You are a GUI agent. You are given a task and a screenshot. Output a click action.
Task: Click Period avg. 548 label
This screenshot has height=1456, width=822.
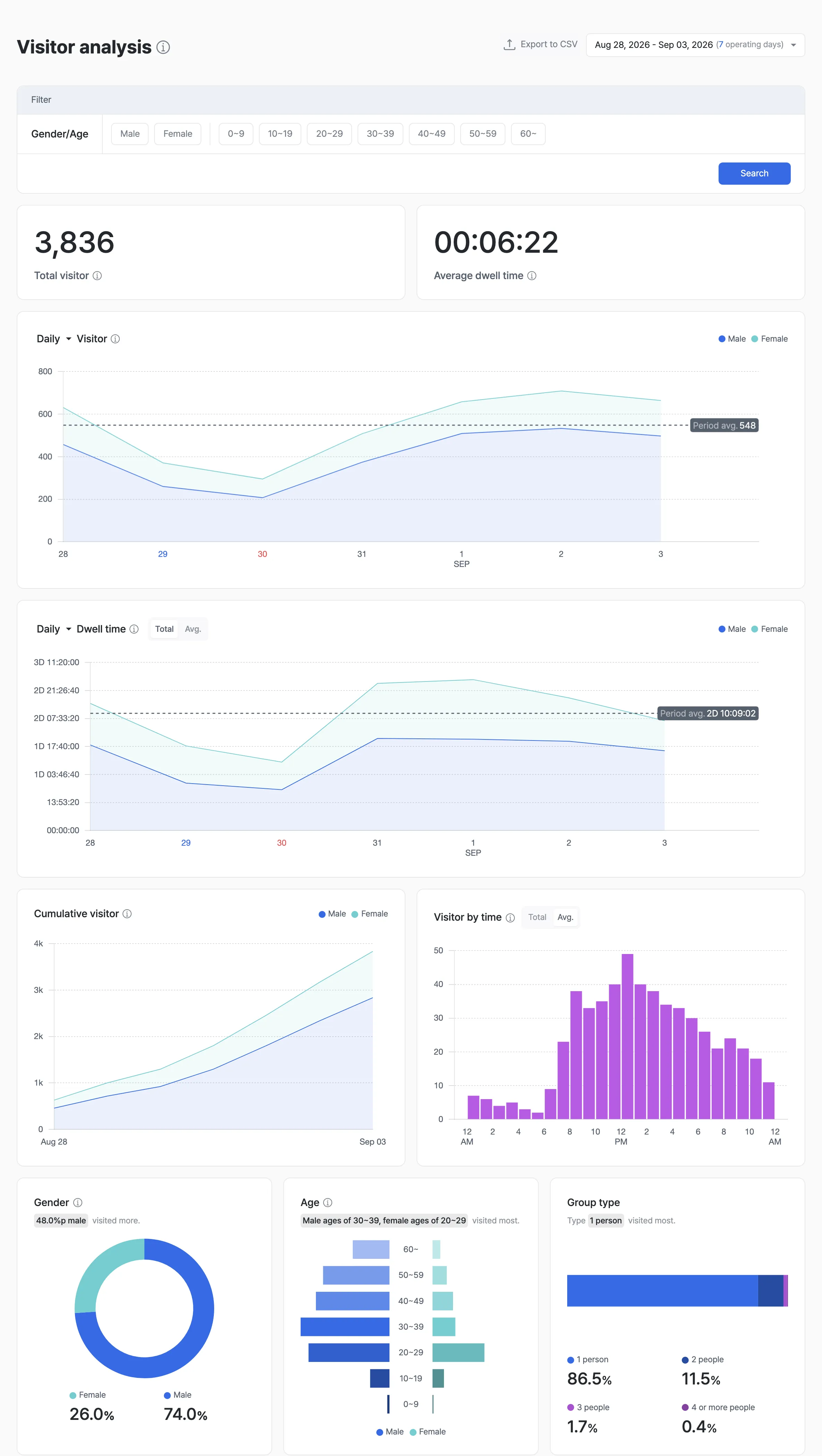click(724, 426)
